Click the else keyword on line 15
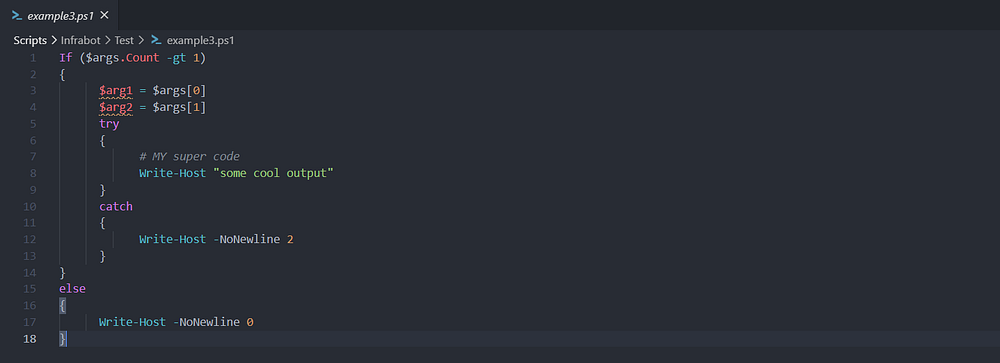The height and width of the screenshot is (363, 1000). pyautogui.click(x=72, y=288)
